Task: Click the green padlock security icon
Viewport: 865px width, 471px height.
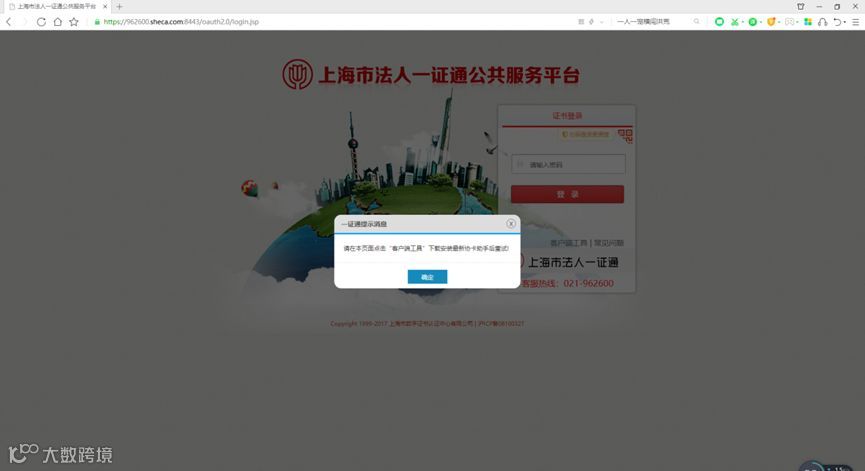Action: pyautogui.click(x=97, y=22)
